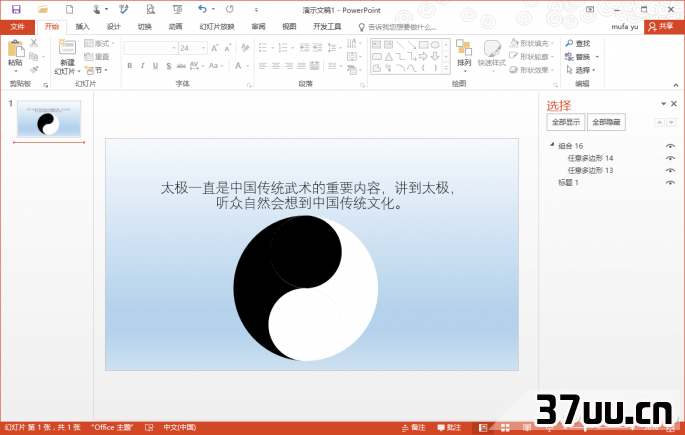Select the triangle shape in shapes gallery
The width and height of the screenshot is (685, 435).
[388, 56]
